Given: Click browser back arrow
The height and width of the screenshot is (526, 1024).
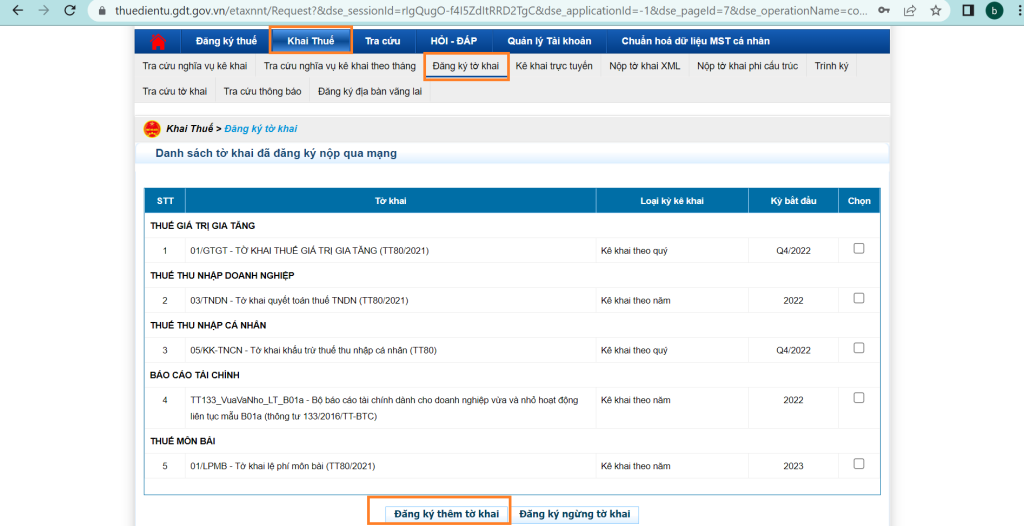Looking at the screenshot, I should tap(18, 10).
